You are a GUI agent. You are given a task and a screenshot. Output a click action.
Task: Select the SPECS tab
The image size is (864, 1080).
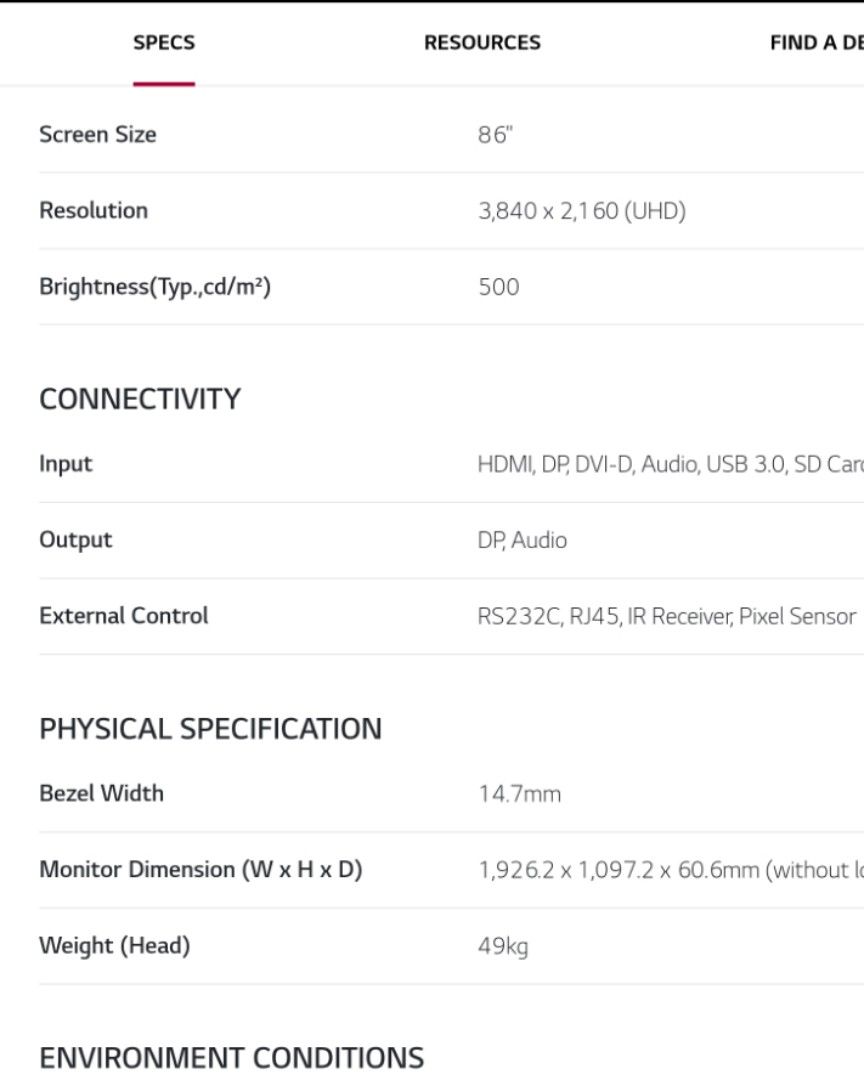(x=163, y=42)
